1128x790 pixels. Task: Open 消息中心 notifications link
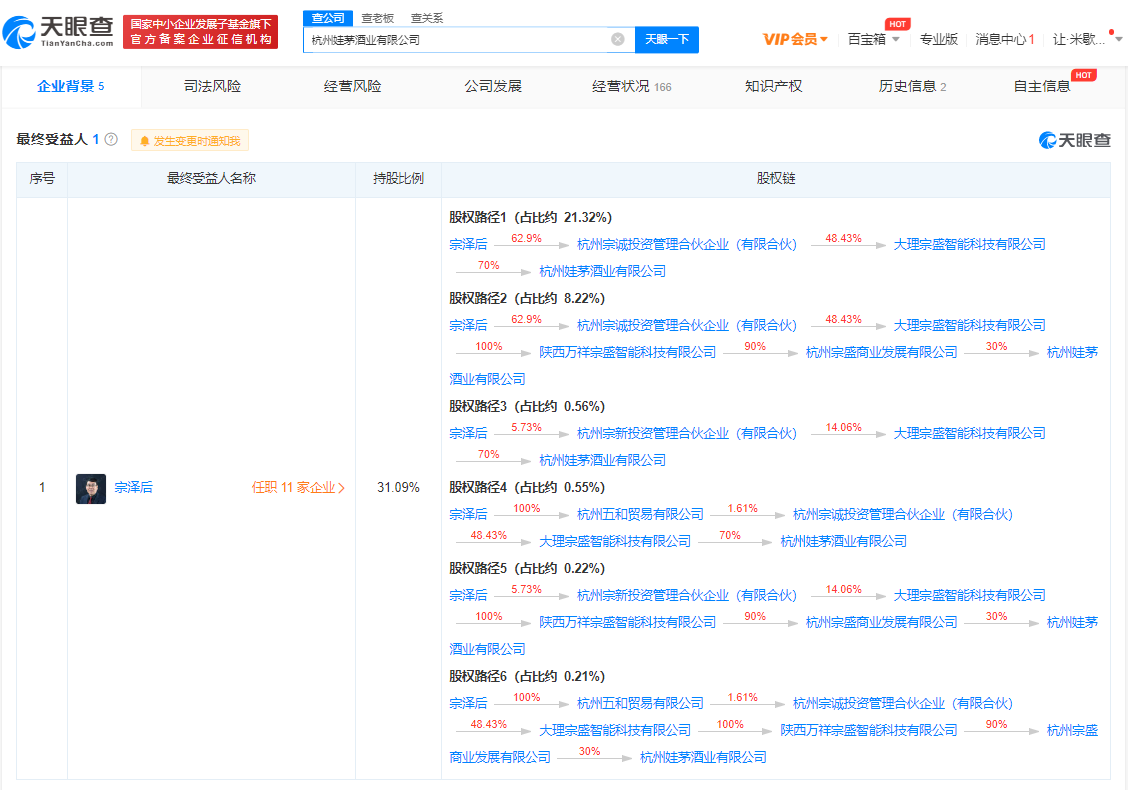pos(1004,39)
